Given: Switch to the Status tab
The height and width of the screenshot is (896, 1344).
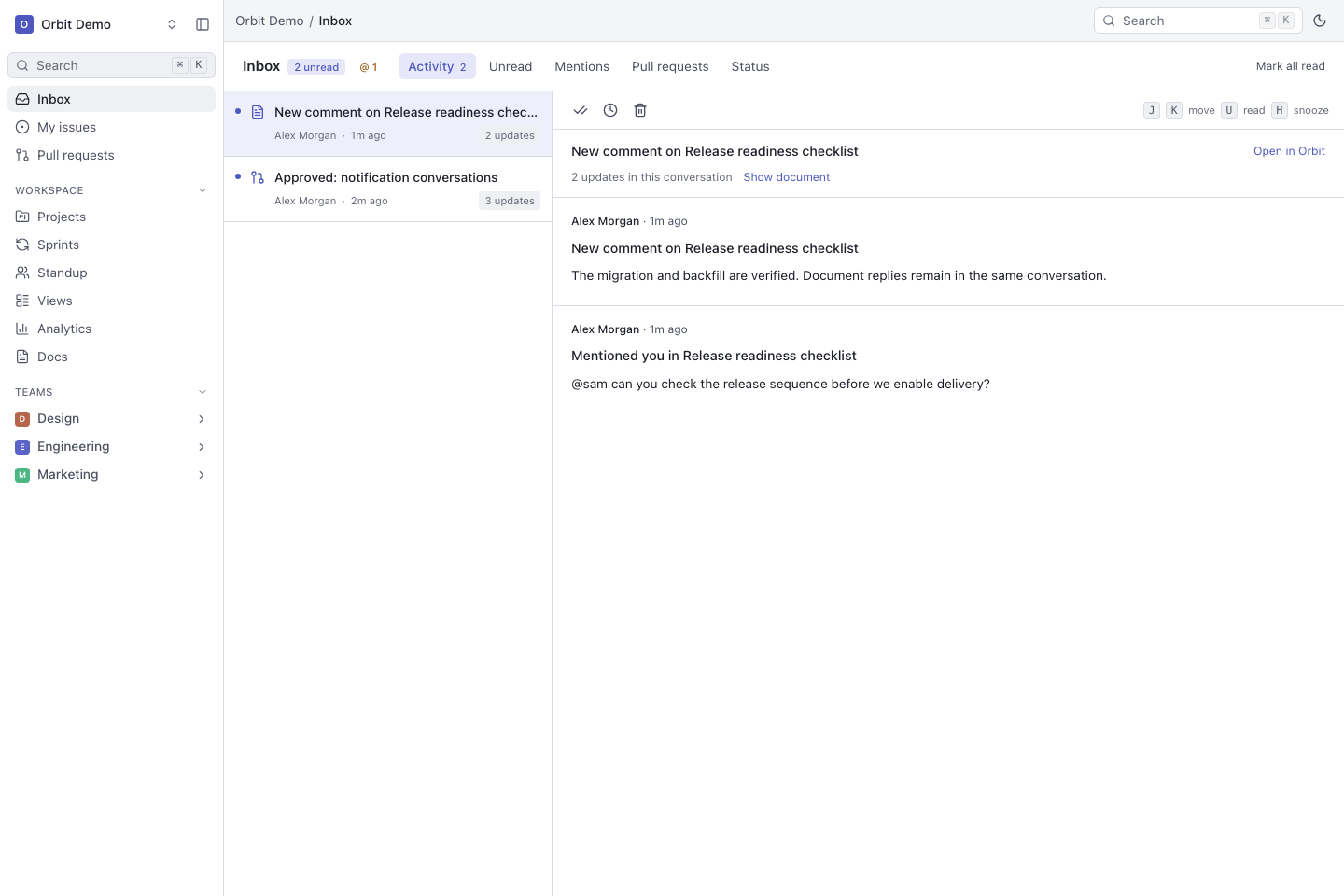Looking at the screenshot, I should 750,66.
